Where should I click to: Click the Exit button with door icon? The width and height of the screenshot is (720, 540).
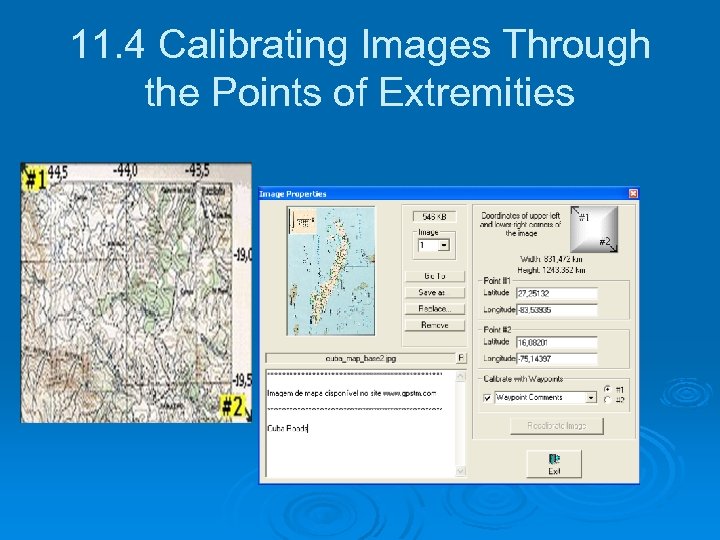coord(554,464)
